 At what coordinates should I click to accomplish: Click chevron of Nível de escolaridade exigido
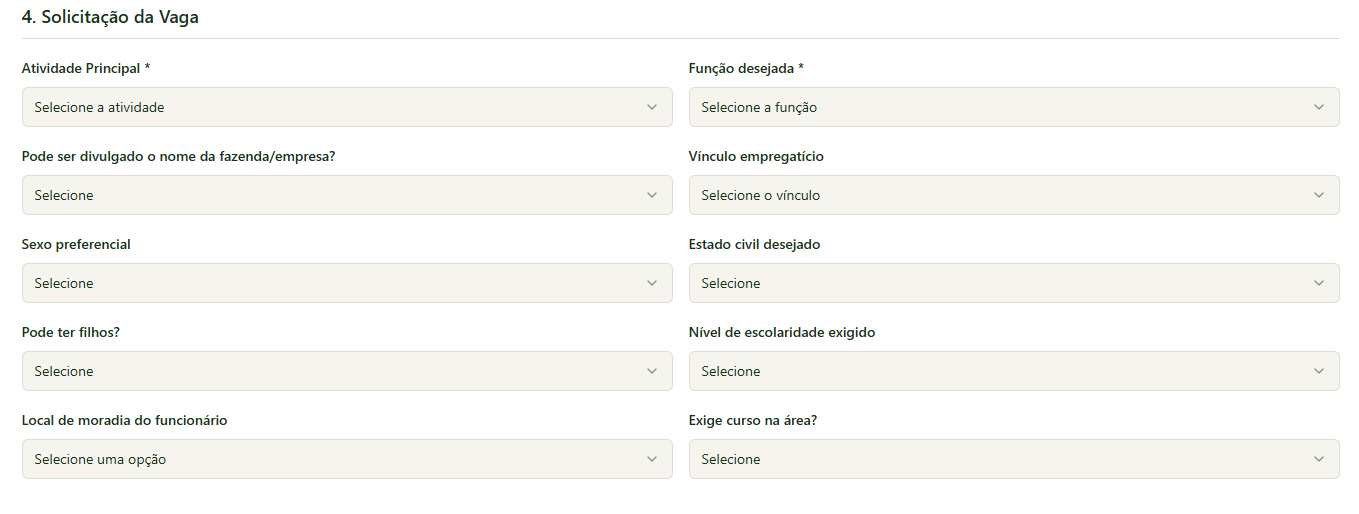coord(1319,371)
